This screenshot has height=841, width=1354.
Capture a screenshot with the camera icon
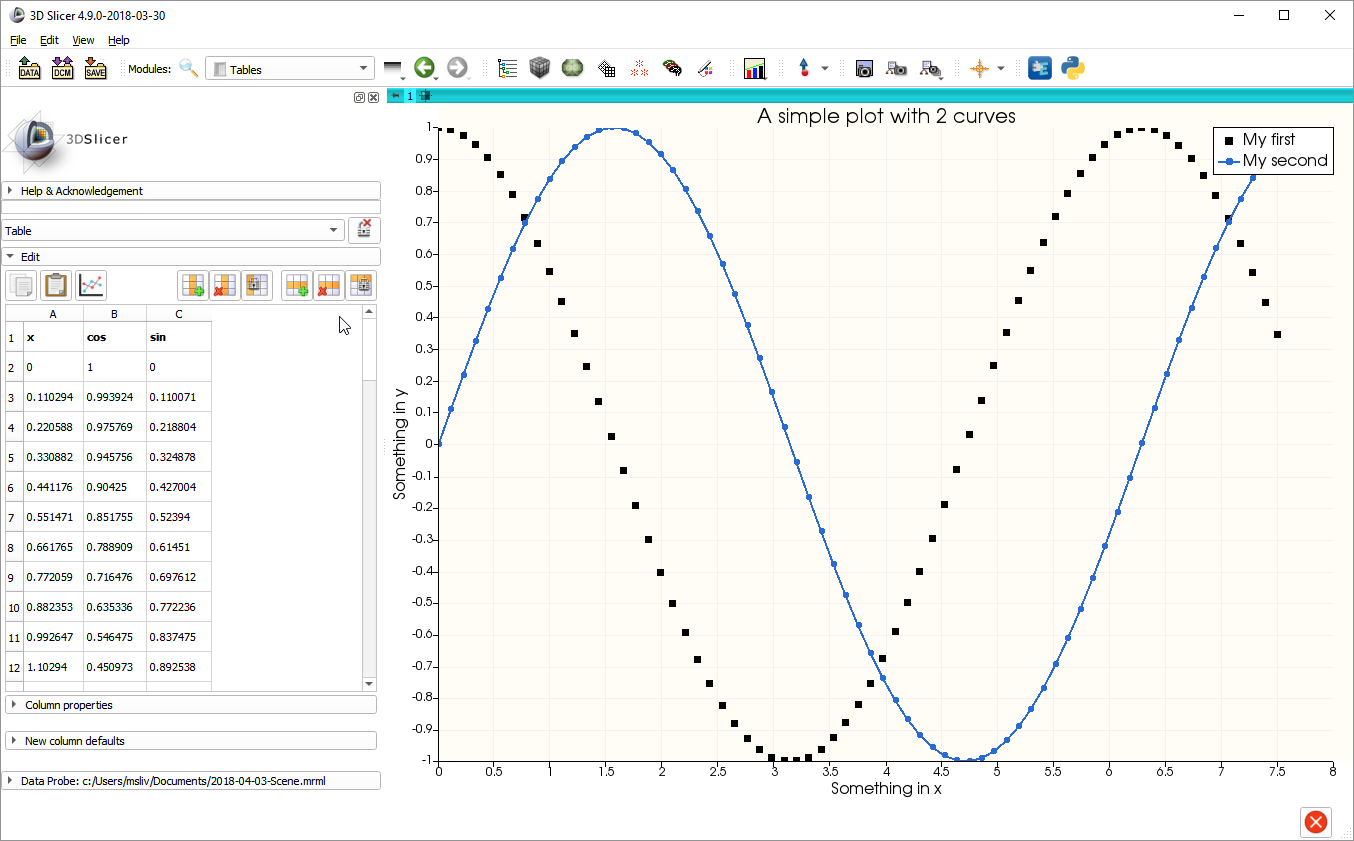coord(864,69)
